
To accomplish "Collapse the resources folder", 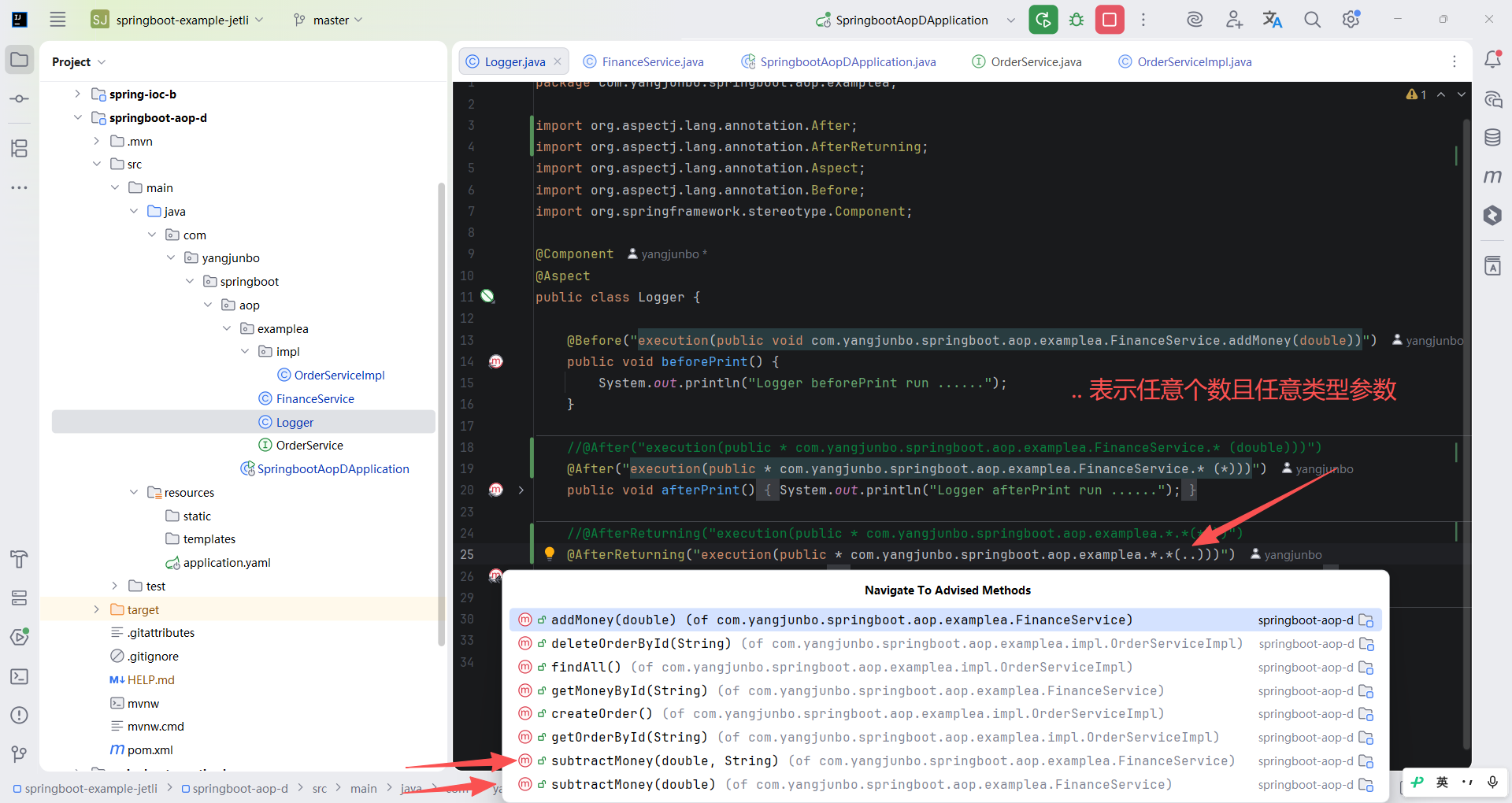I will tap(134, 492).
